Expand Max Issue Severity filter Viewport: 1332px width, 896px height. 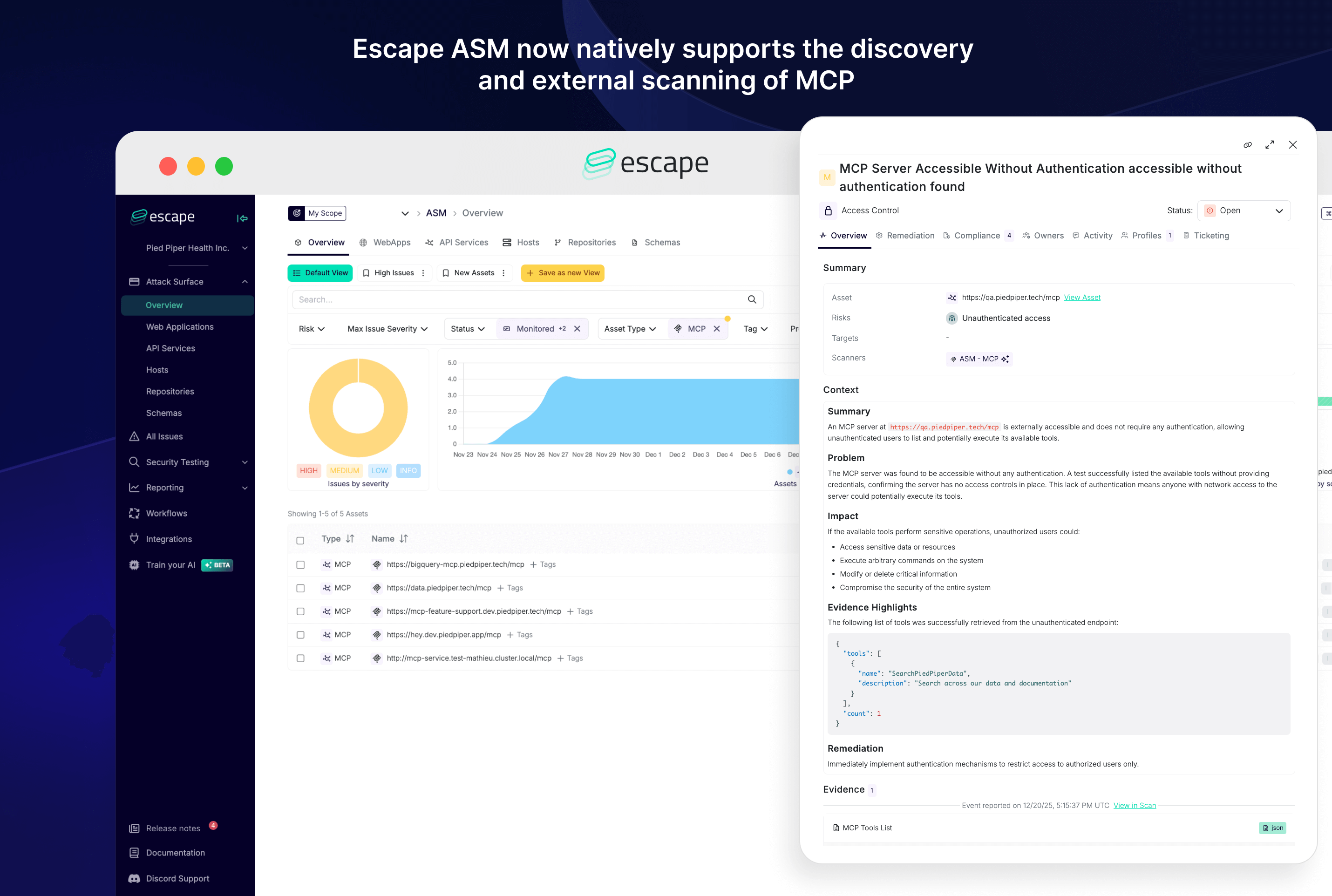(387, 329)
